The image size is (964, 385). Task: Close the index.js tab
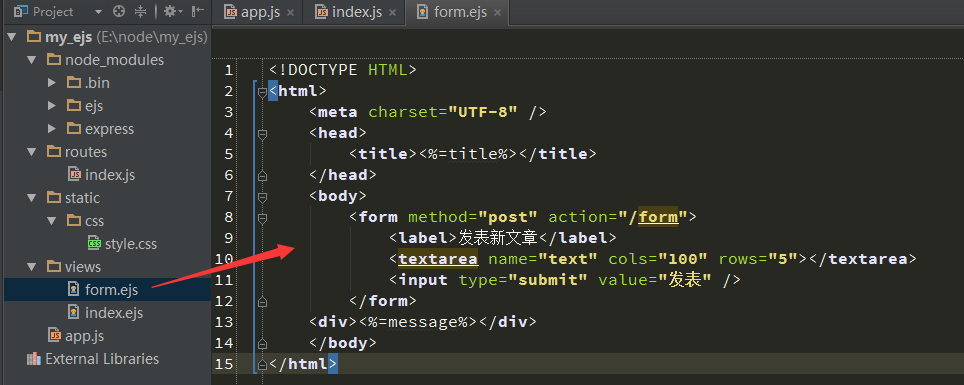(393, 13)
